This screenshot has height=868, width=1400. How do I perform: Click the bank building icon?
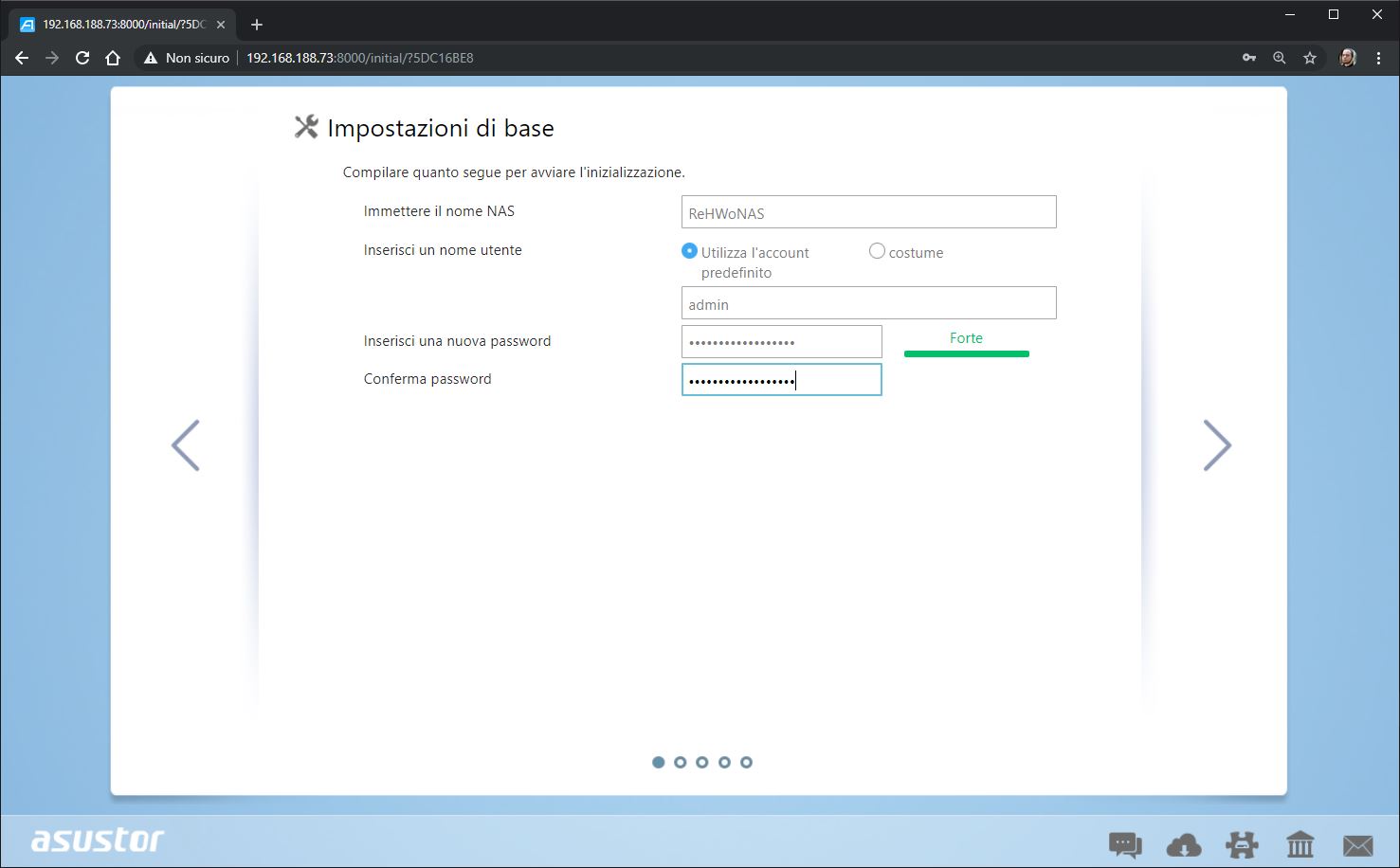click(1300, 843)
